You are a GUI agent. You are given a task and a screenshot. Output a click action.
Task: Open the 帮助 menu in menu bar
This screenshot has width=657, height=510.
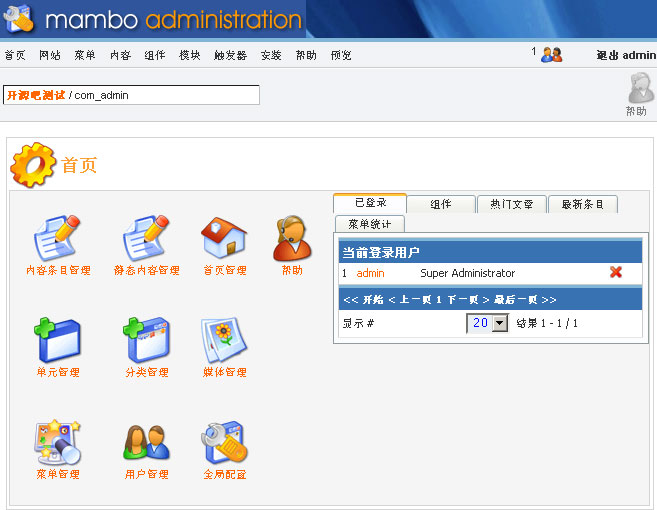(306, 55)
